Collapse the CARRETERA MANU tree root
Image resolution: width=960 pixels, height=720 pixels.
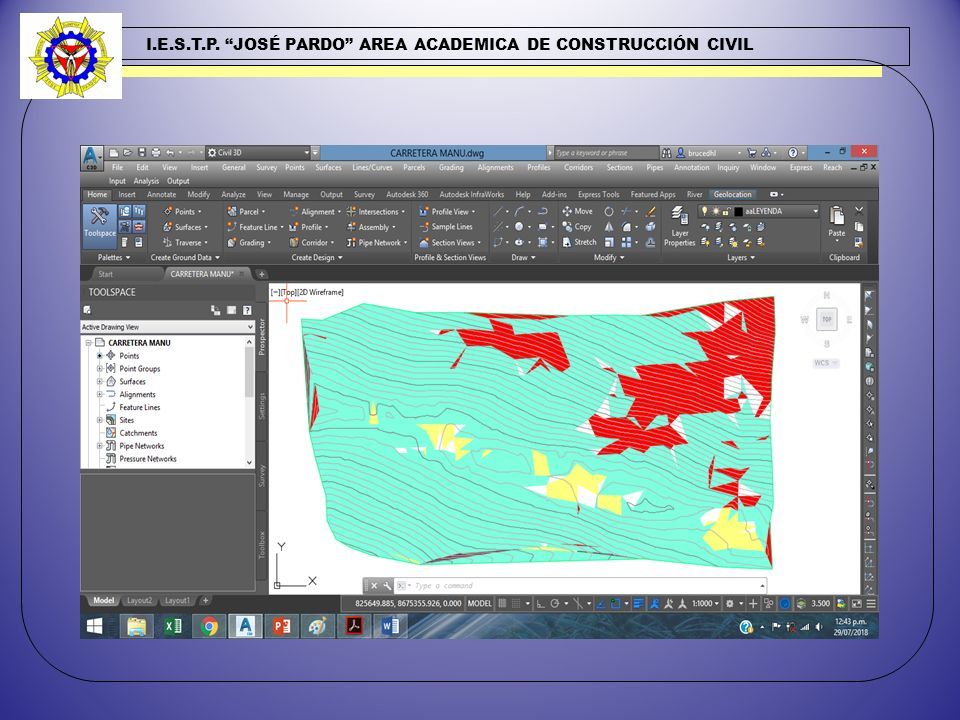[89, 343]
